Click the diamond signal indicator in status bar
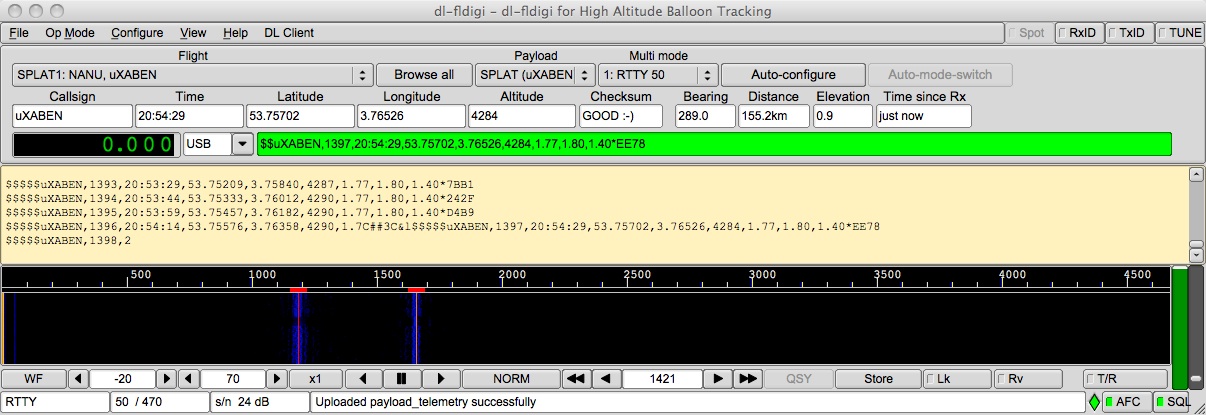Image resolution: width=1206 pixels, height=415 pixels. point(1094,402)
